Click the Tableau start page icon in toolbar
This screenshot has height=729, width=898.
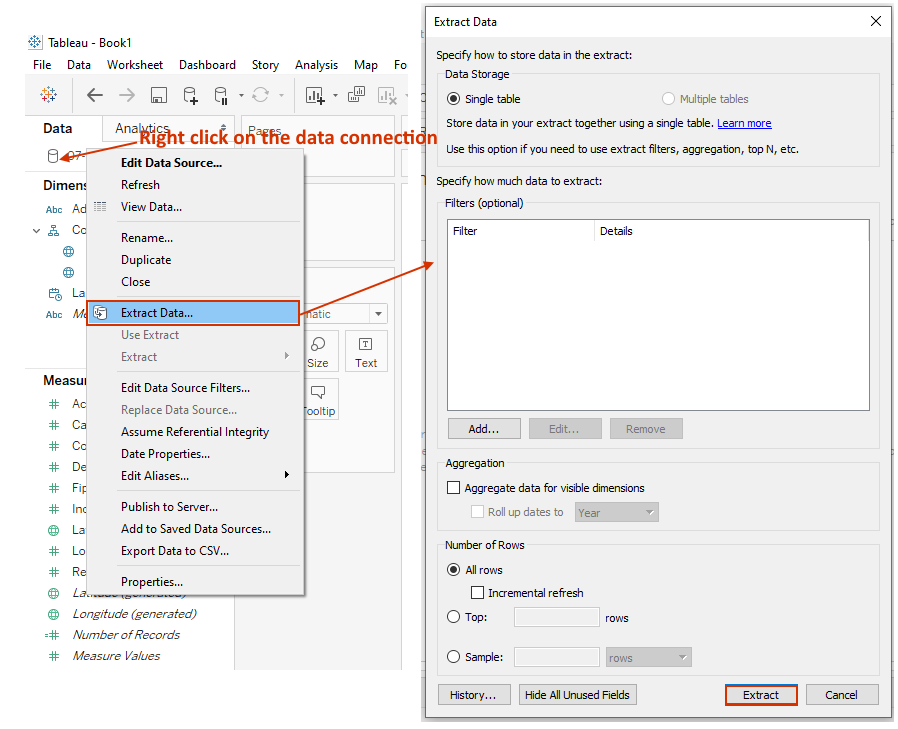pyautogui.click(x=49, y=94)
